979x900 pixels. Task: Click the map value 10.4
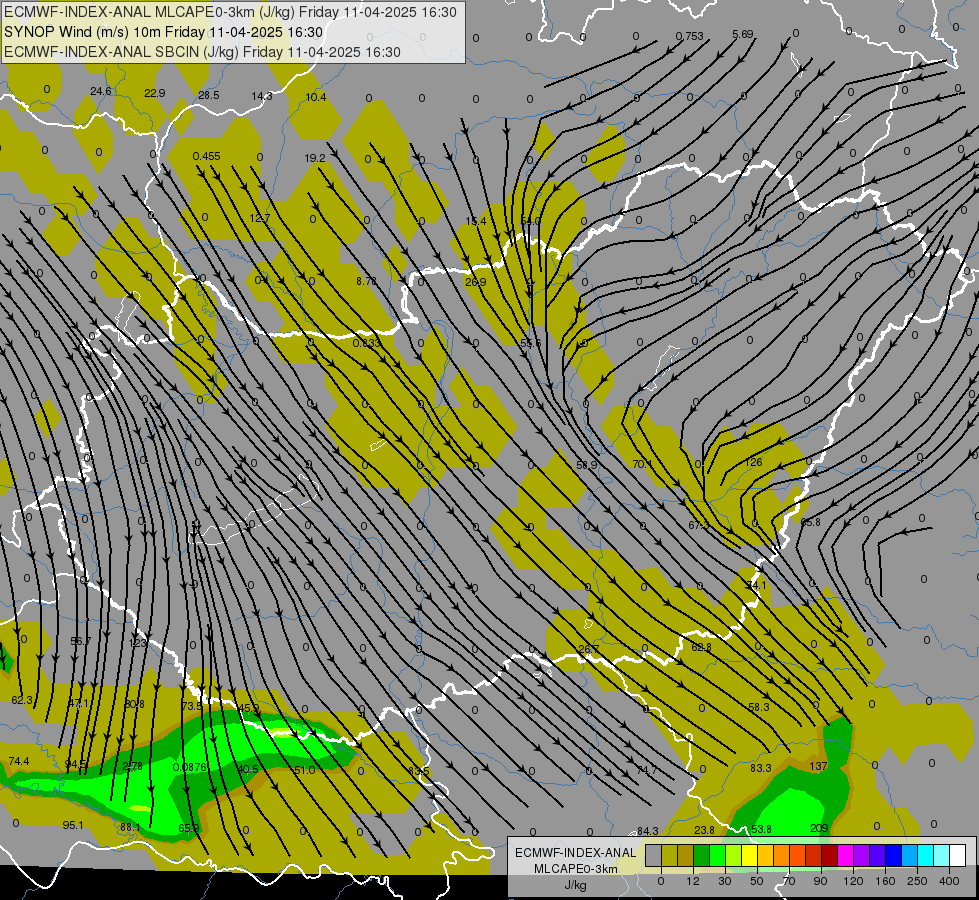coord(316,97)
